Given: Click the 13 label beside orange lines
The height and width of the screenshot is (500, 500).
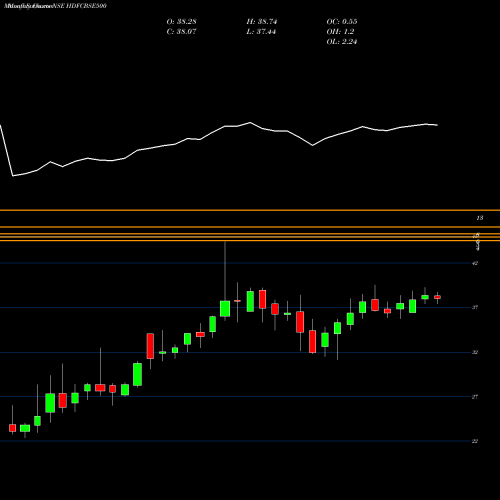Looking at the screenshot, I should (x=479, y=218).
